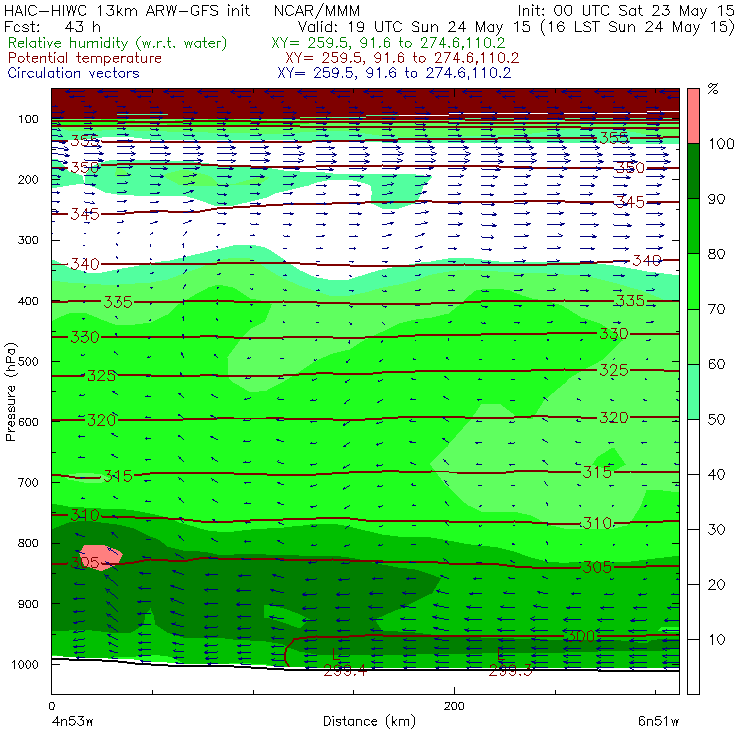Click the '%' unit label above legend
The width and height of the screenshot is (740, 740).
[x=713, y=88]
